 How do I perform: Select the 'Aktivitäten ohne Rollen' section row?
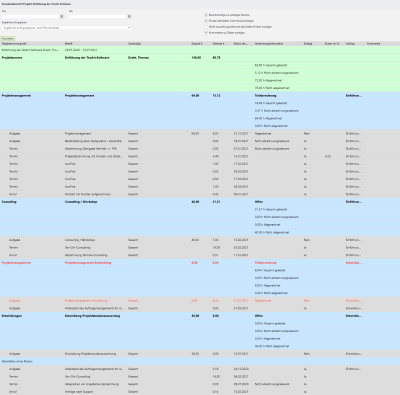(x=200, y=361)
